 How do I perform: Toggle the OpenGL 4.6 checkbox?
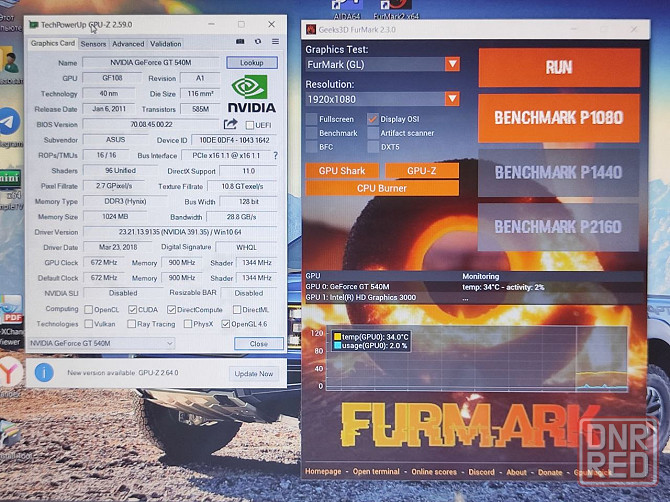tap(226, 324)
